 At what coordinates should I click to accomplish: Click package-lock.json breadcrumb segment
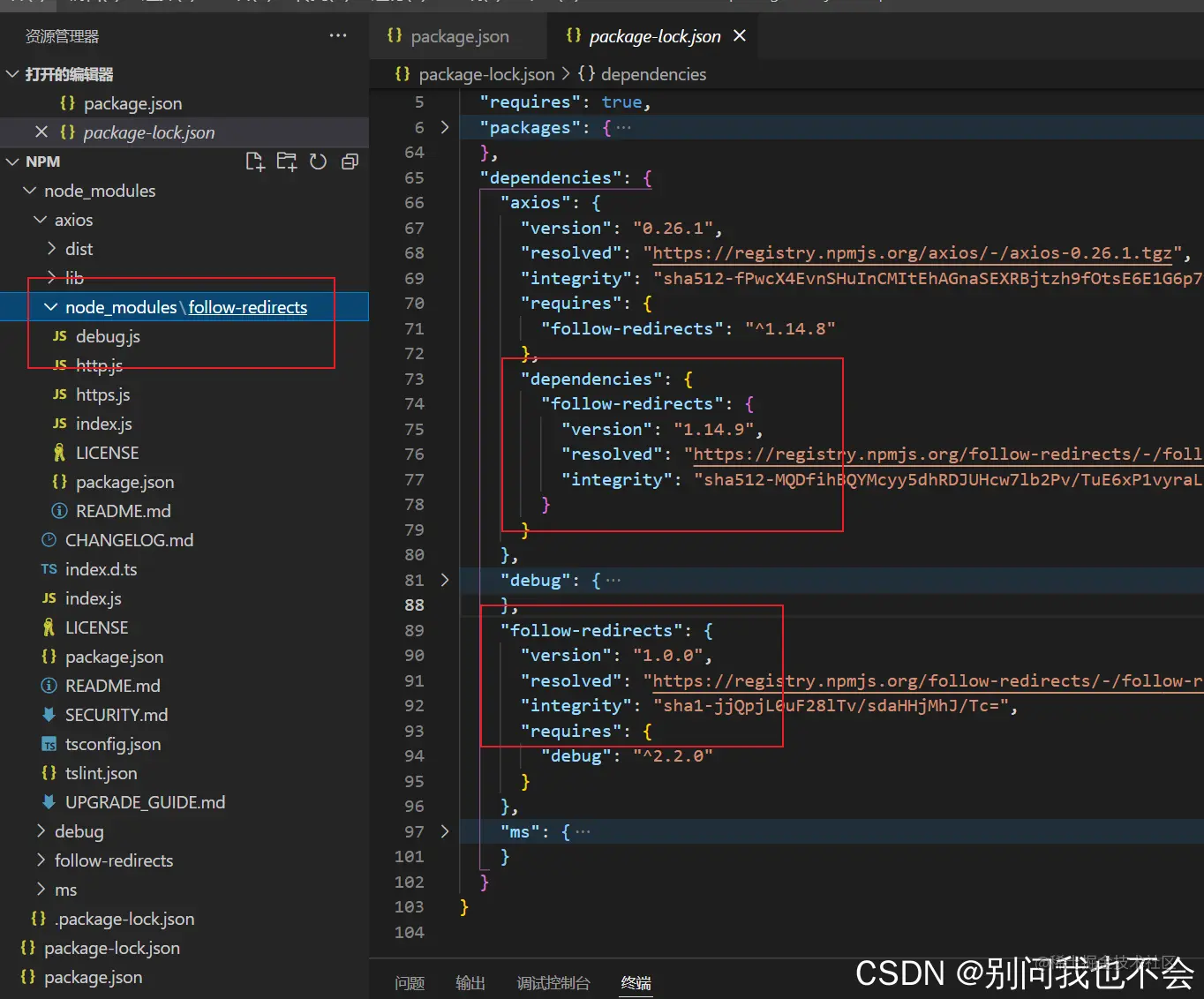tap(486, 74)
